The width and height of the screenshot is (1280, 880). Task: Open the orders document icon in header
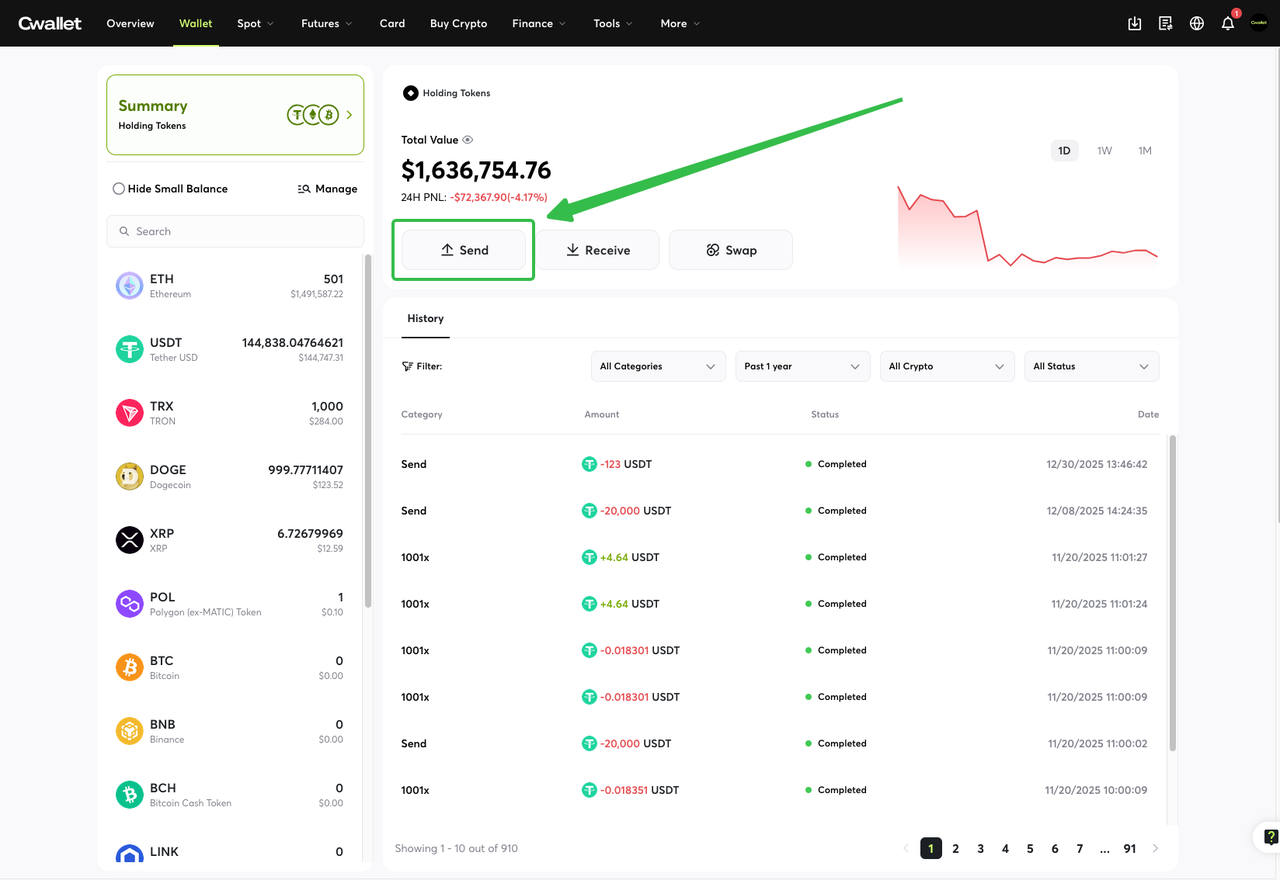click(x=1165, y=23)
